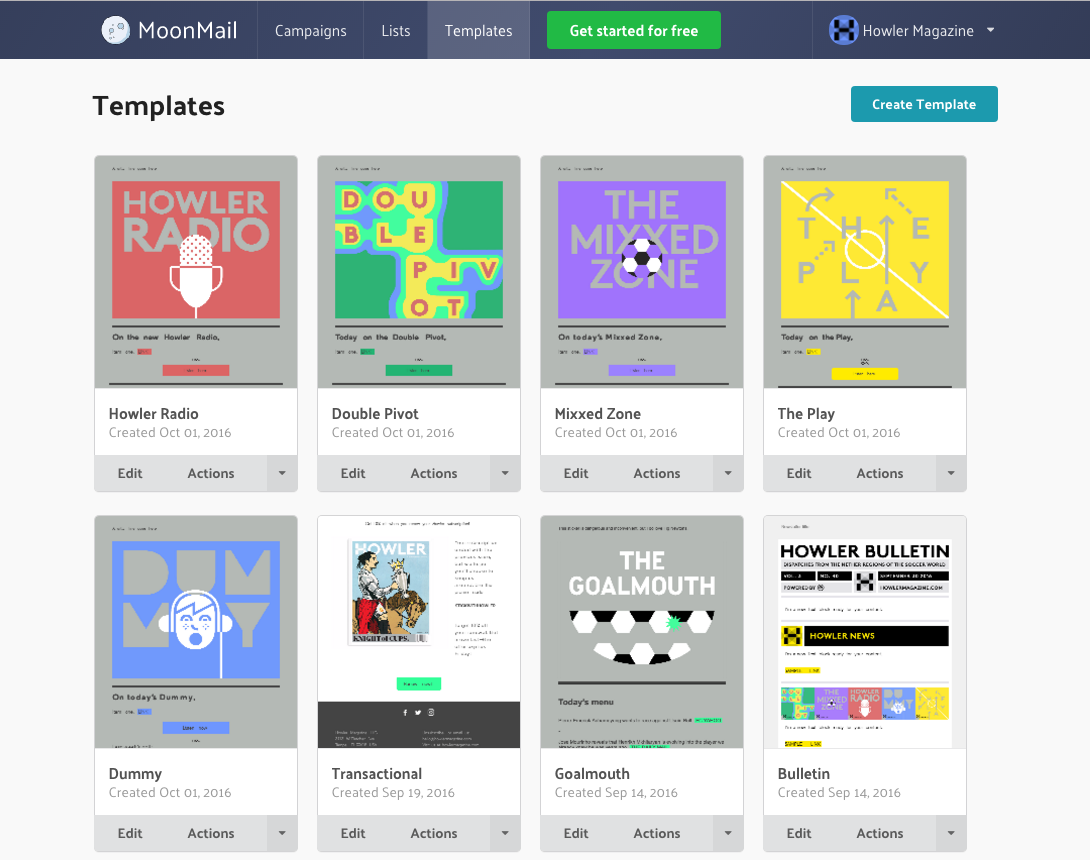This screenshot has height=860, width=1090.
Task: Click Created Sep 19, 2016 under Transactional
Action: tap(393, 793)
